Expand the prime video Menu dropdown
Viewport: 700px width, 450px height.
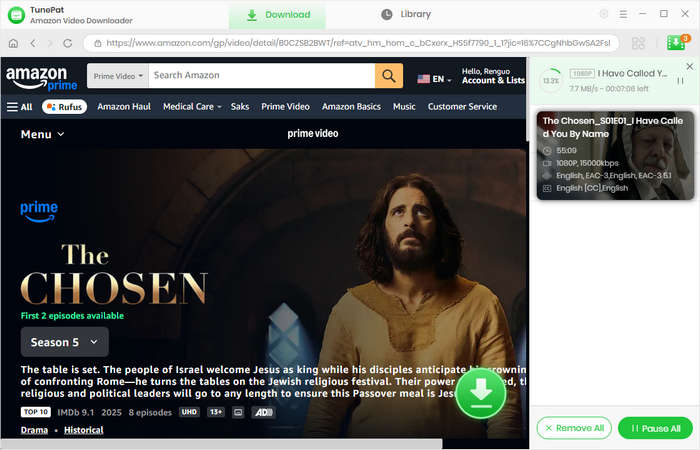42,134
